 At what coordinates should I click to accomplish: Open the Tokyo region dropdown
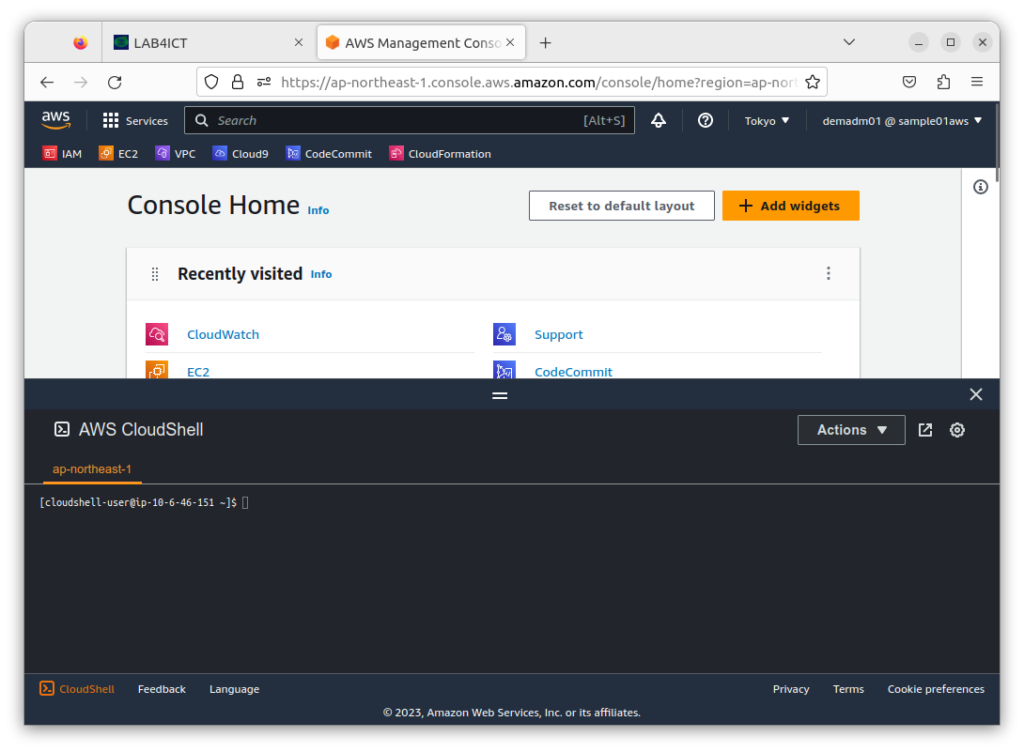(766, 120)
